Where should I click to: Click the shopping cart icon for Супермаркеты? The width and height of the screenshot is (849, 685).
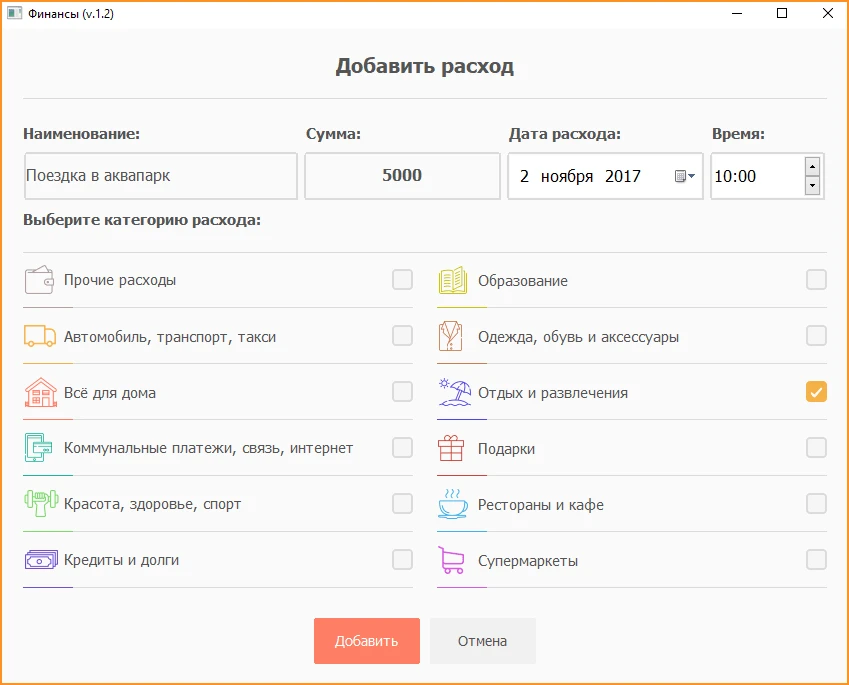[x=452, y=560]
